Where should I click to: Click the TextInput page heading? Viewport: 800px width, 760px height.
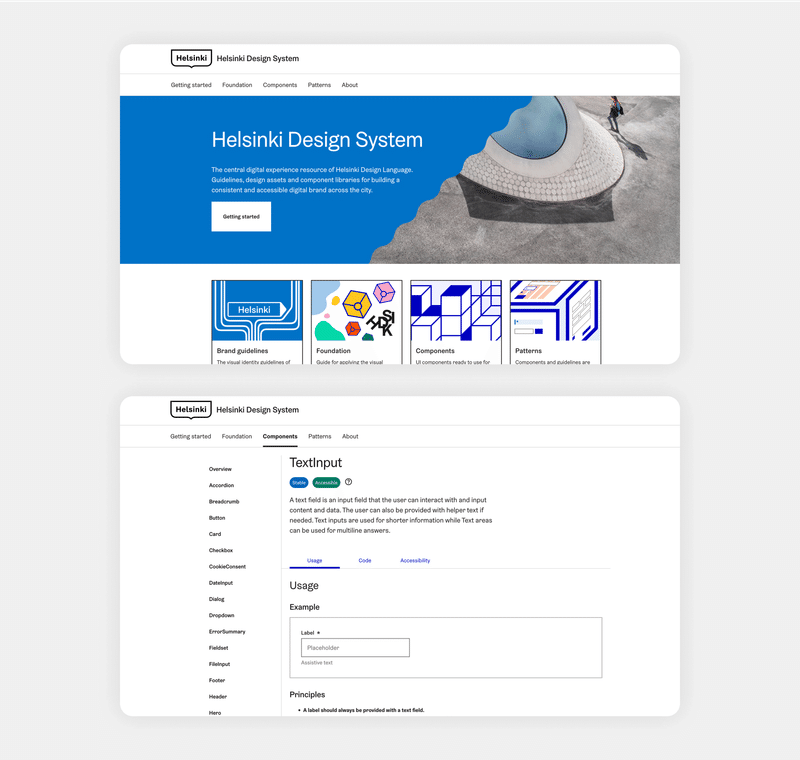point(316,463)
